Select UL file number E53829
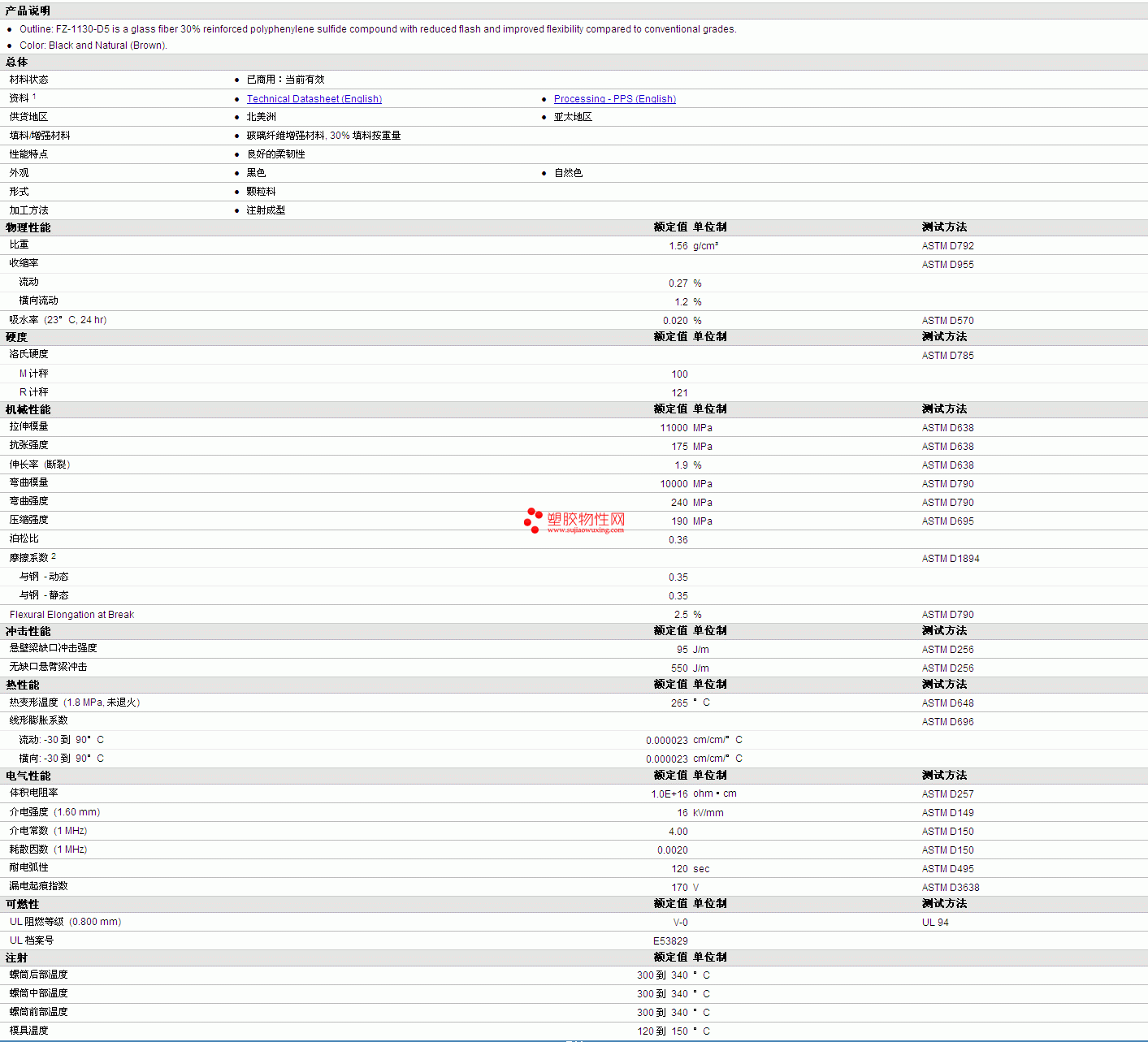1148x1042 pixels. pyautogui.click(x=670, y=941)
